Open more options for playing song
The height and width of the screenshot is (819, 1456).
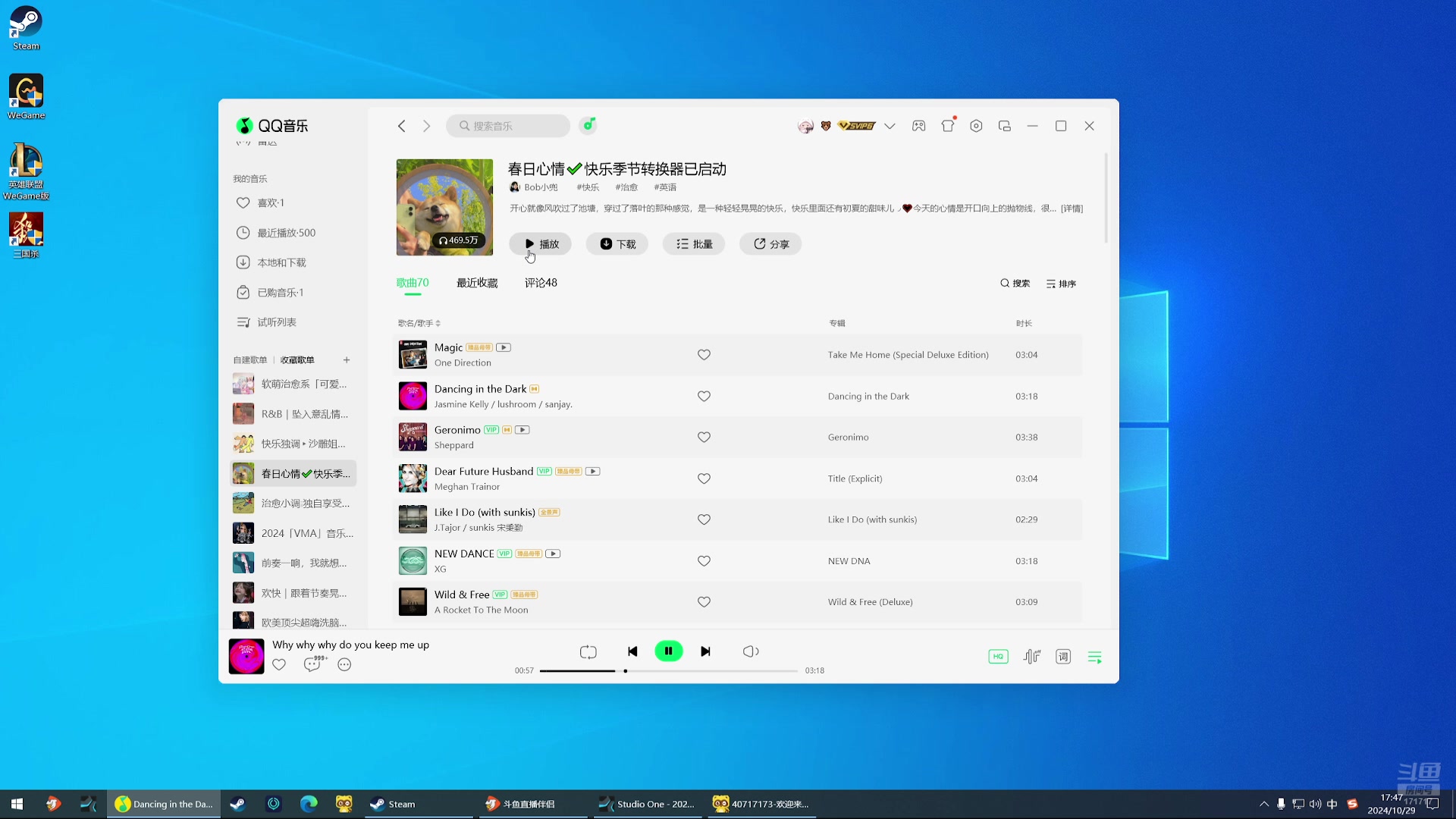pos(344,665)
